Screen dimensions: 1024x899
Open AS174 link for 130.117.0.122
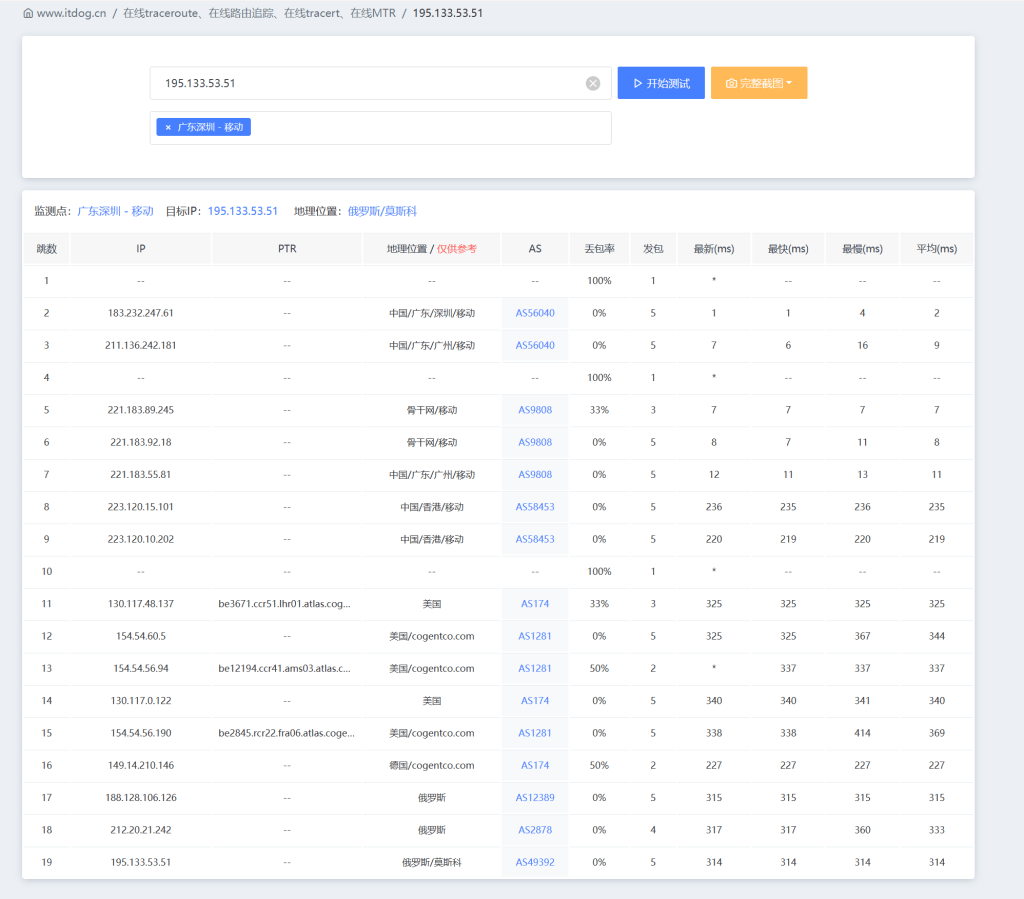535,701
